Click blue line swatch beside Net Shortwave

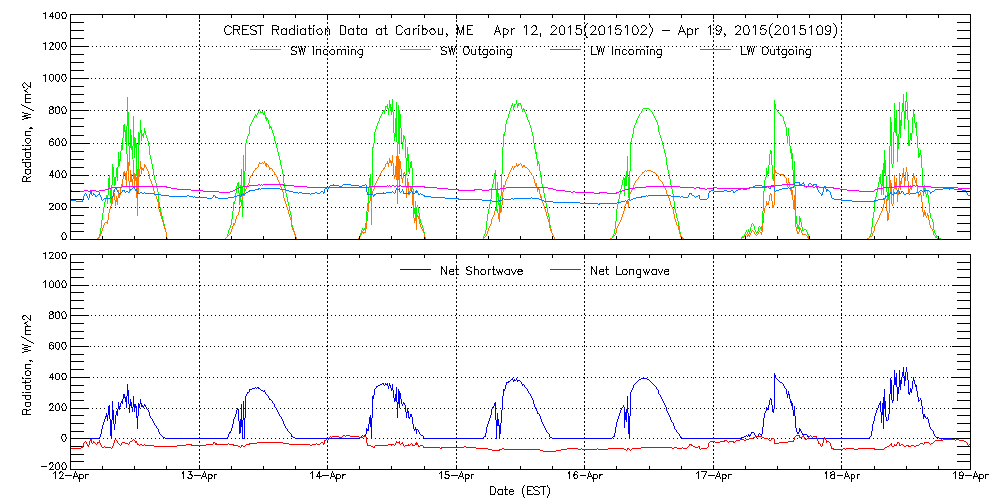[417, 270]
